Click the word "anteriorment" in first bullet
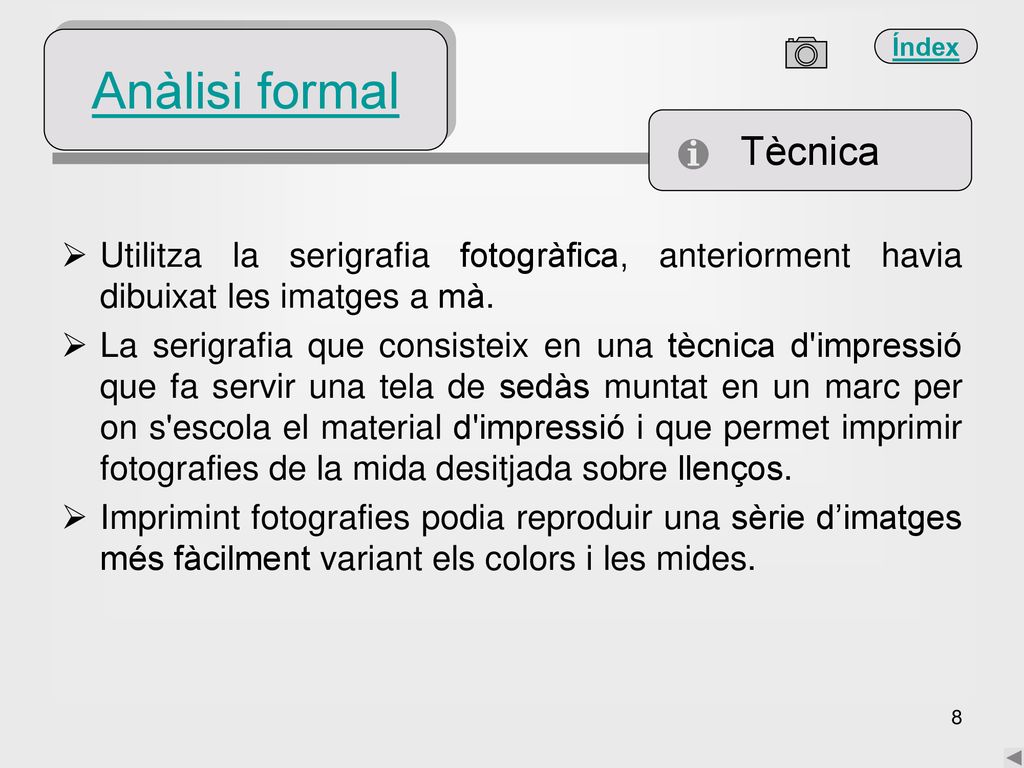The height and width of the screenshot is (768, 1024). [754, 255]
